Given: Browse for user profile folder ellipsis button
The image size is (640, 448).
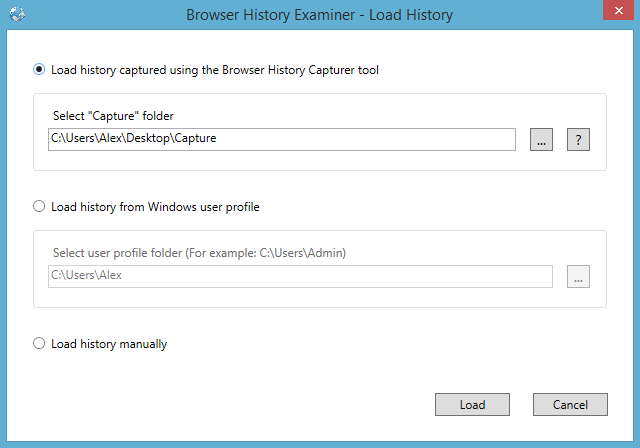Looking at the screenshot, I should coord(578,276).
